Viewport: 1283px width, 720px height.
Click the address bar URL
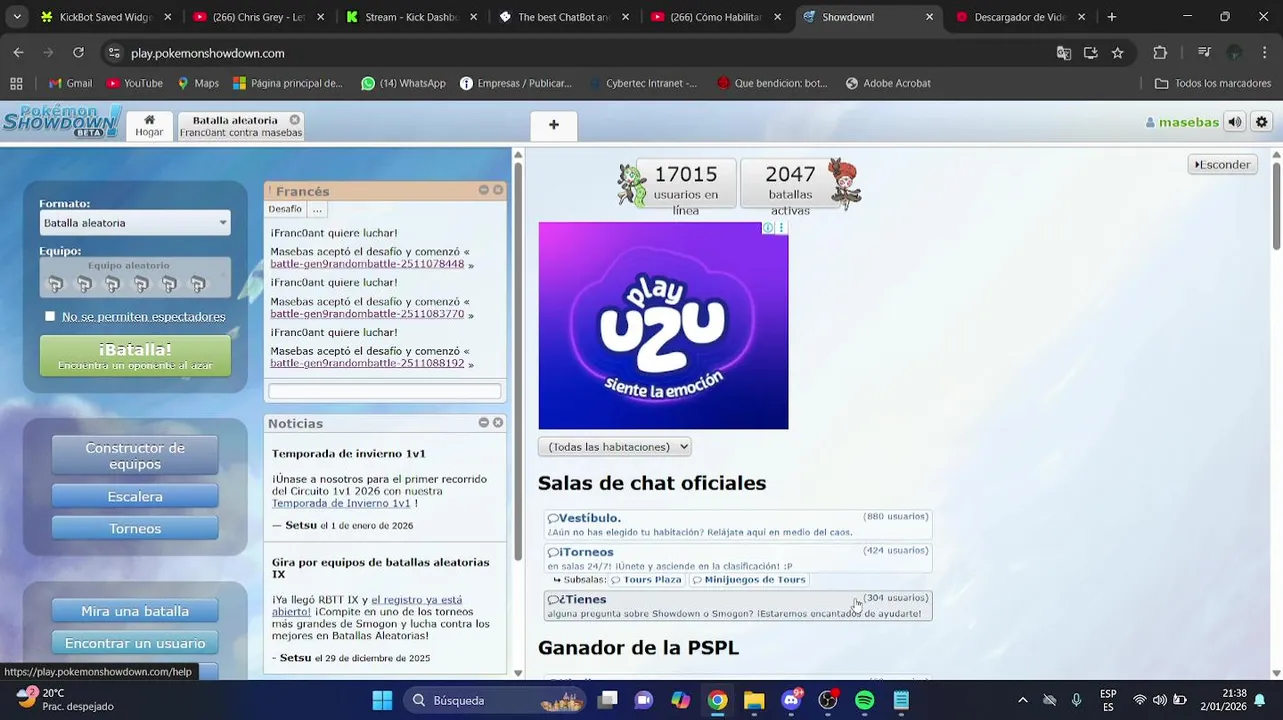207,53
